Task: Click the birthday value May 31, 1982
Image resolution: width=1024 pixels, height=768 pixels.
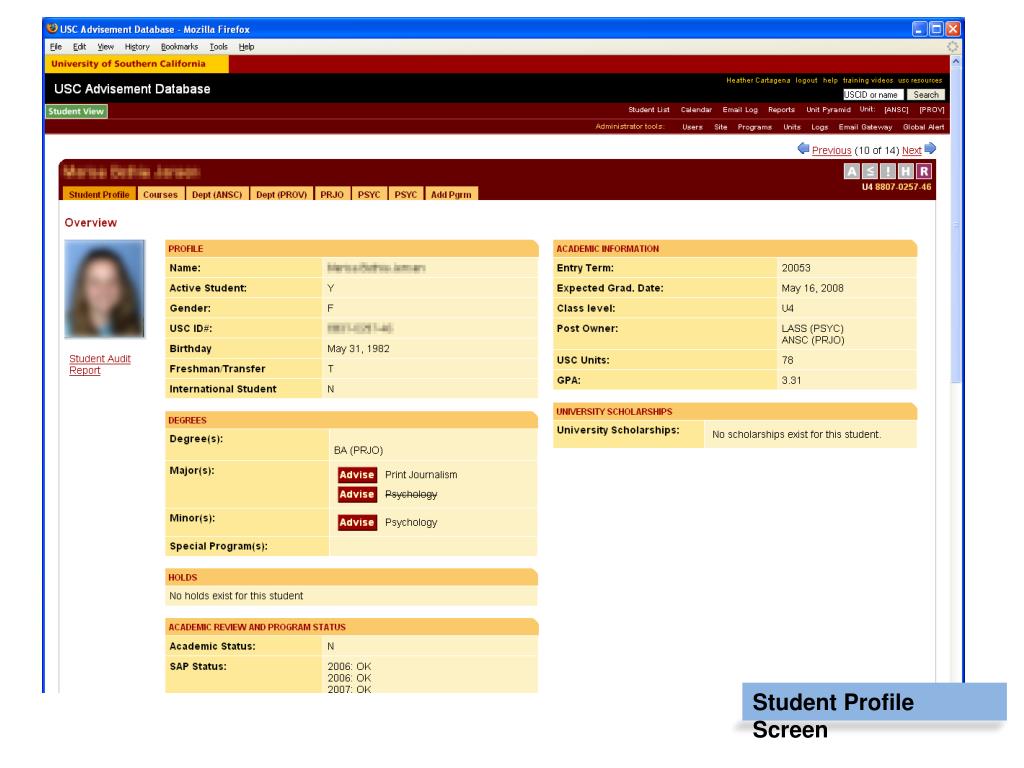Action: [359, 349]
